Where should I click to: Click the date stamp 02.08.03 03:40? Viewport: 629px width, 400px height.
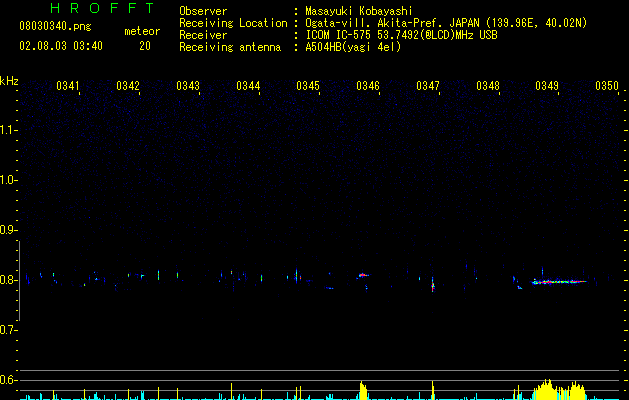click(61, 46)
